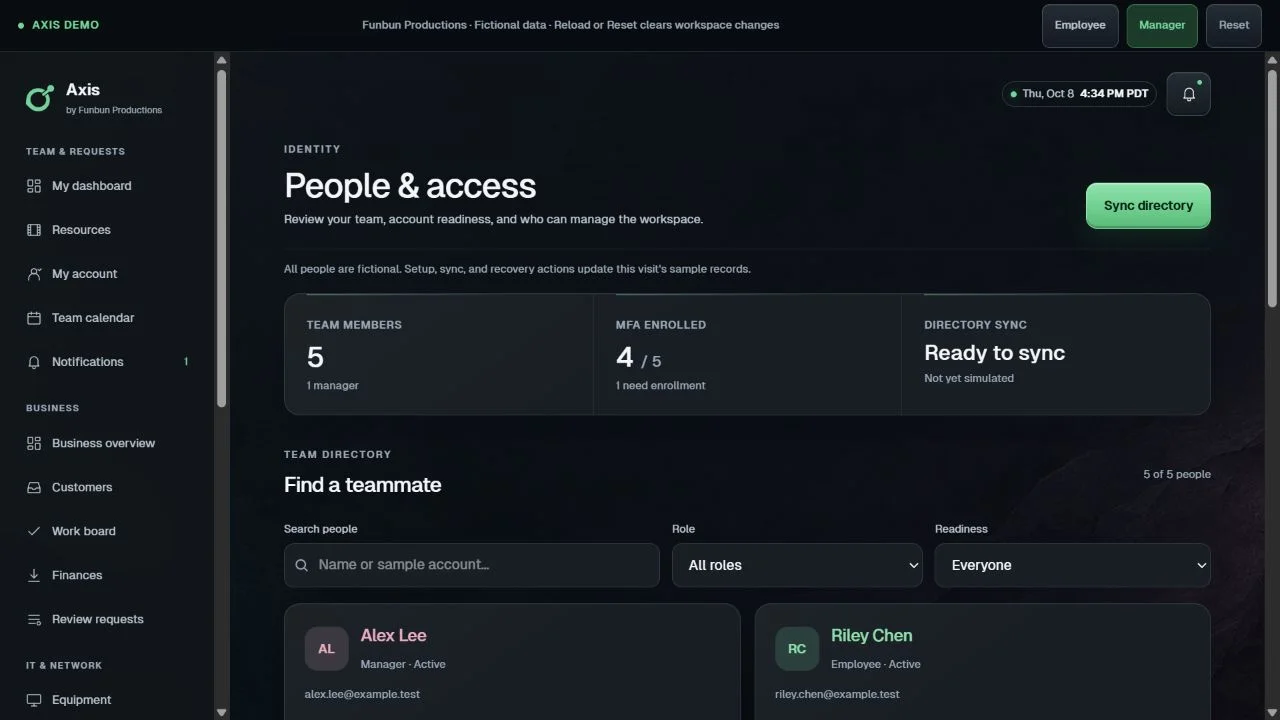Open Review requests in sidebar
Screen dimensions: 1280x720
pos(108,619)
